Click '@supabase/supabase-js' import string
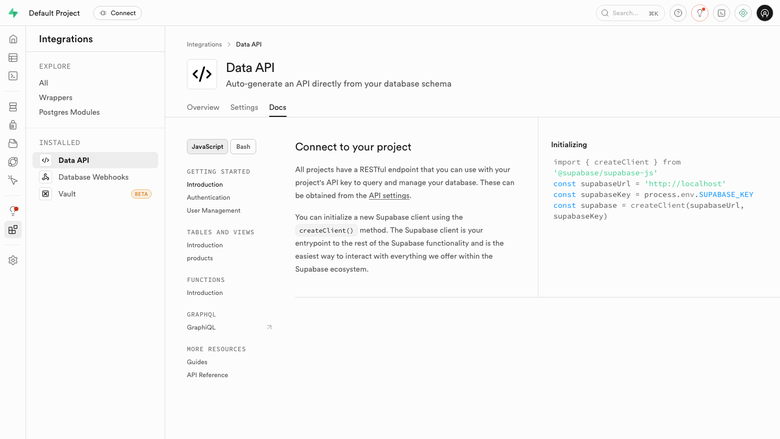This screenshot has width=780, height=439. coord(605,173)
